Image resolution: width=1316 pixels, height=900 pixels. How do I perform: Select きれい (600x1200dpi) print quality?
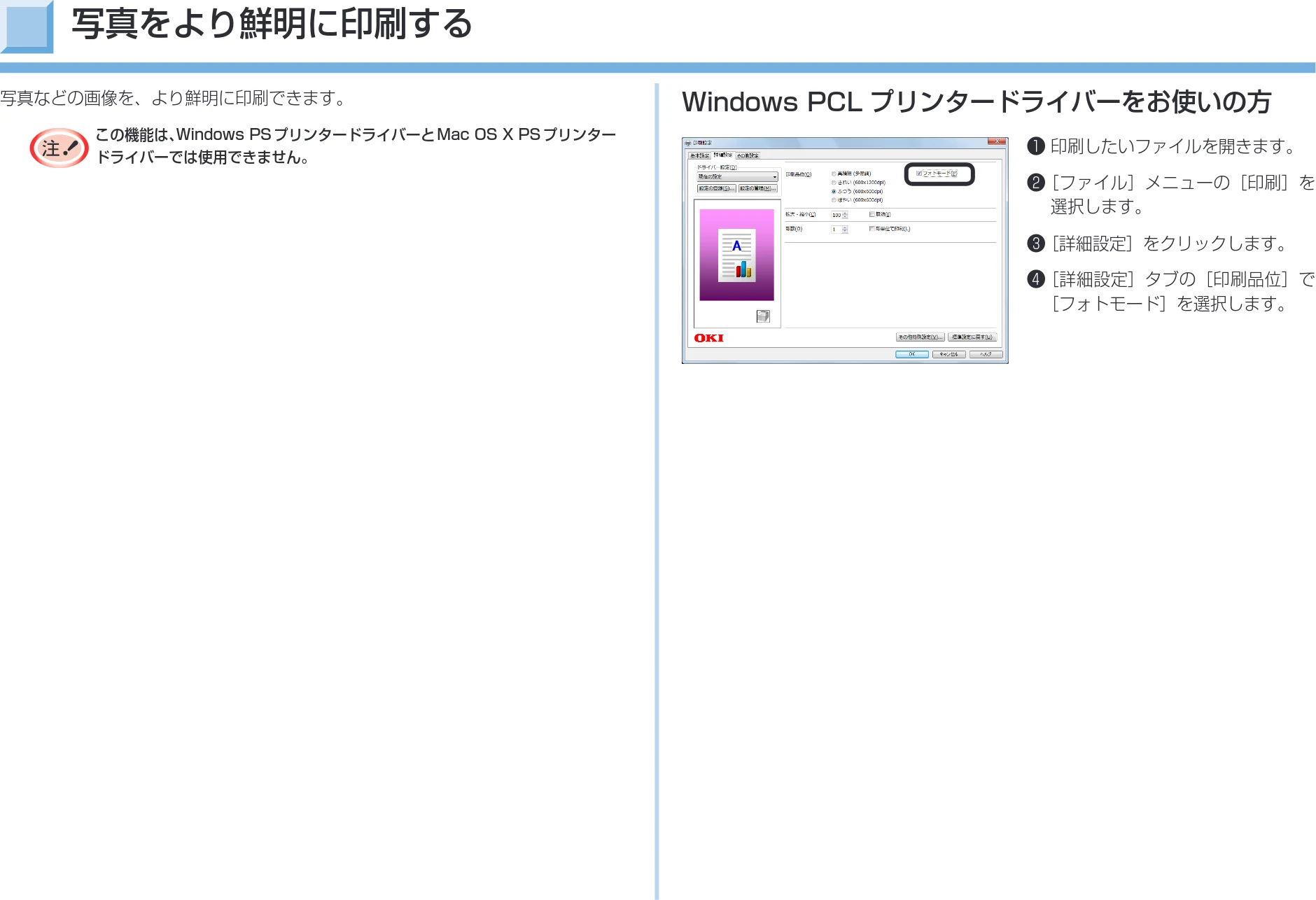click(x=834, y=183)
